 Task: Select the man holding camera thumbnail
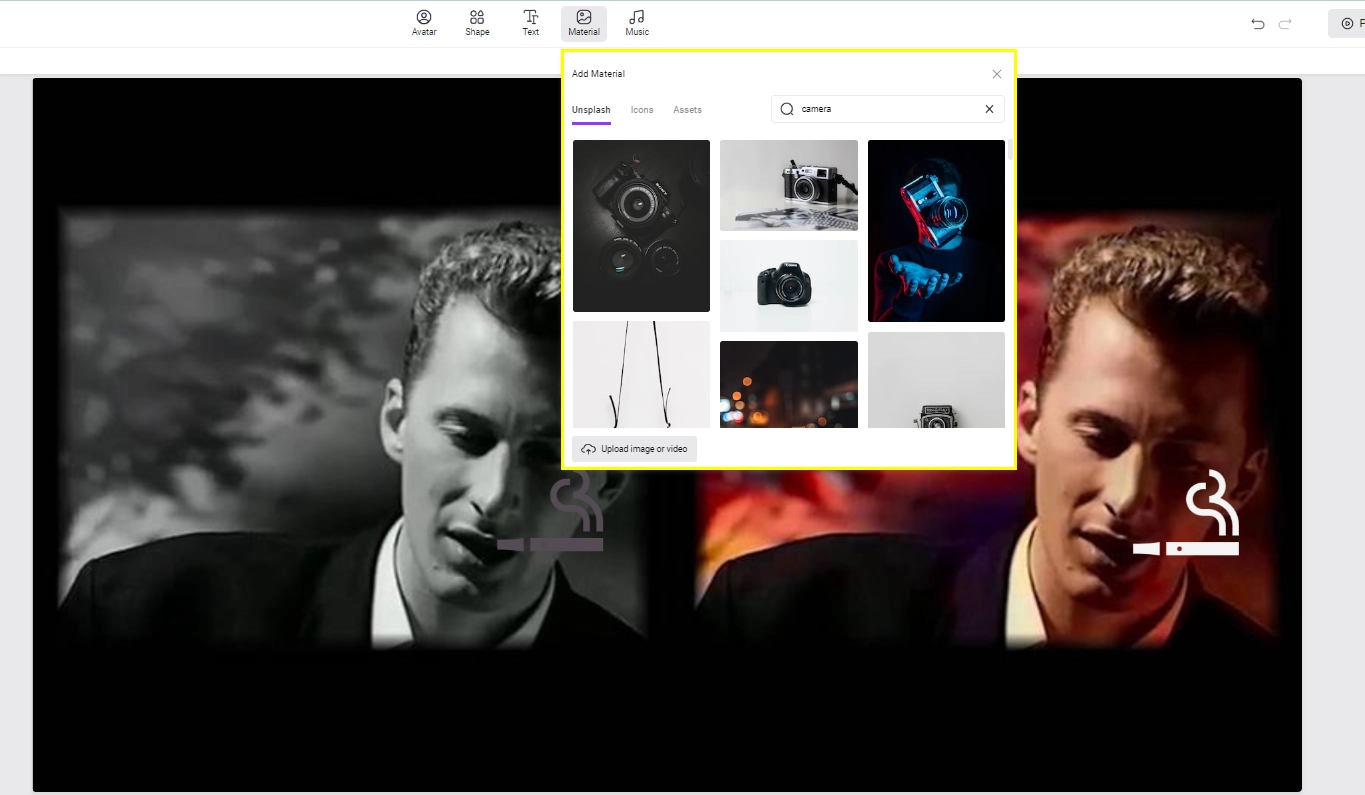(935, 231)
